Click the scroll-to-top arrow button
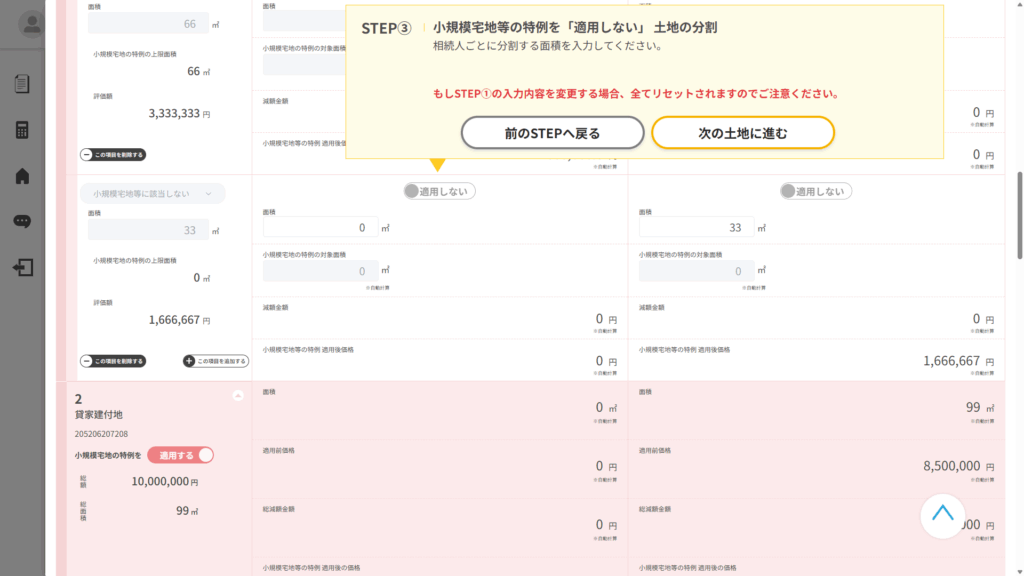The image size is (1024, 576). 942,516
